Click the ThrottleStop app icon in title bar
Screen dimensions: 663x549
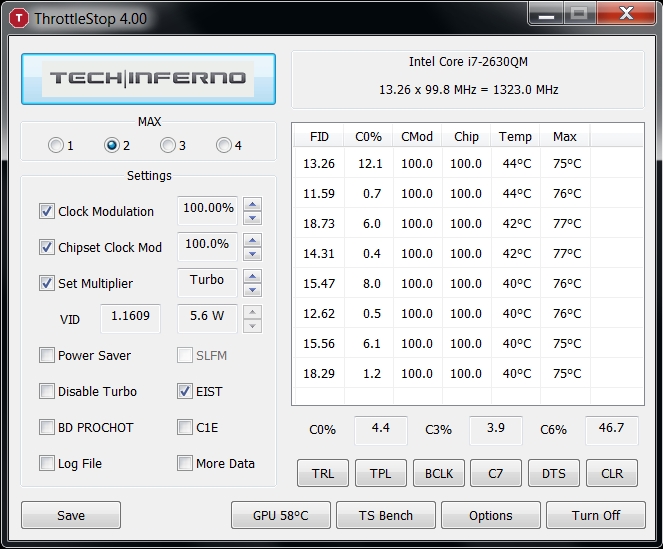point(19,19)
